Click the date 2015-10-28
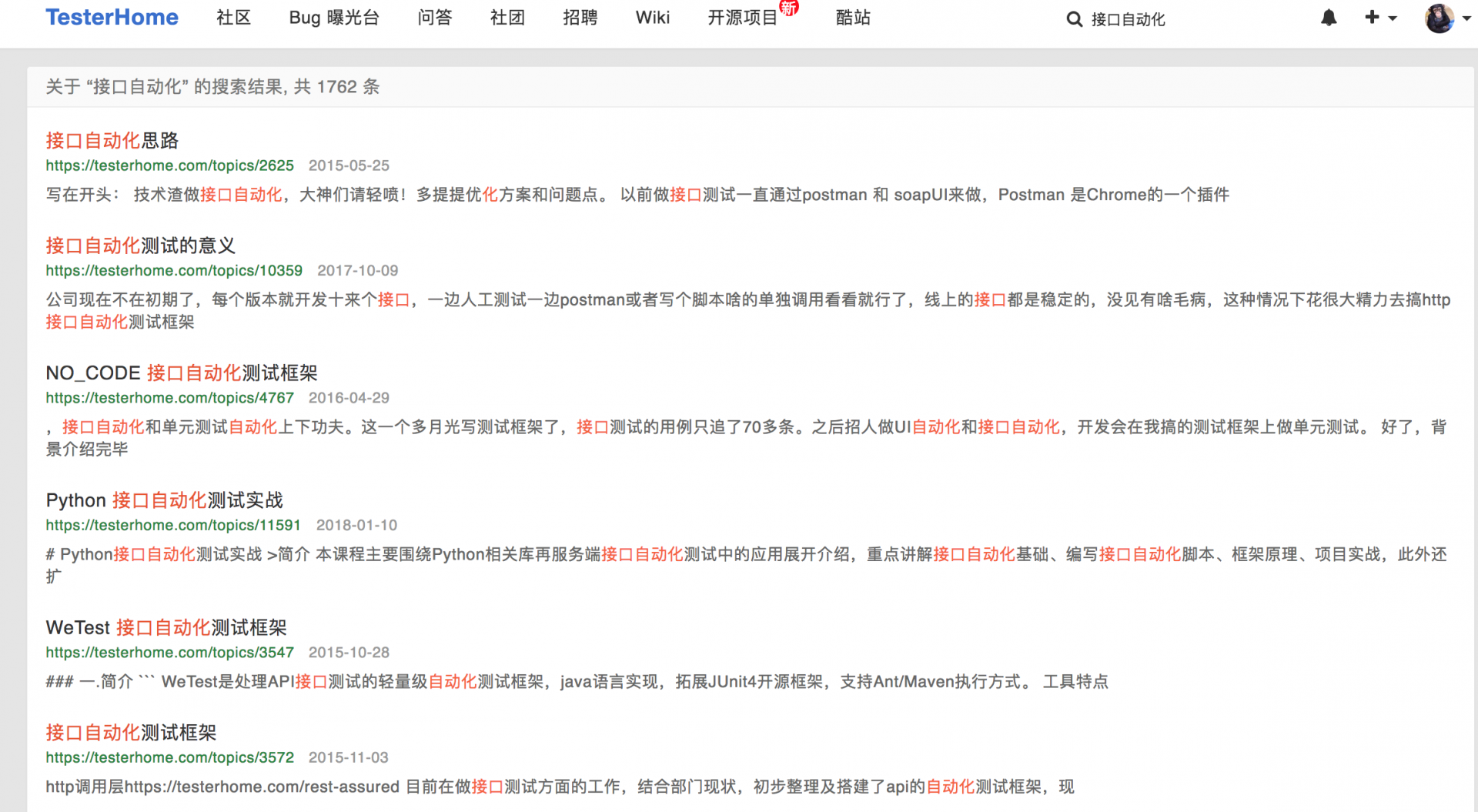 pos(349,653)
